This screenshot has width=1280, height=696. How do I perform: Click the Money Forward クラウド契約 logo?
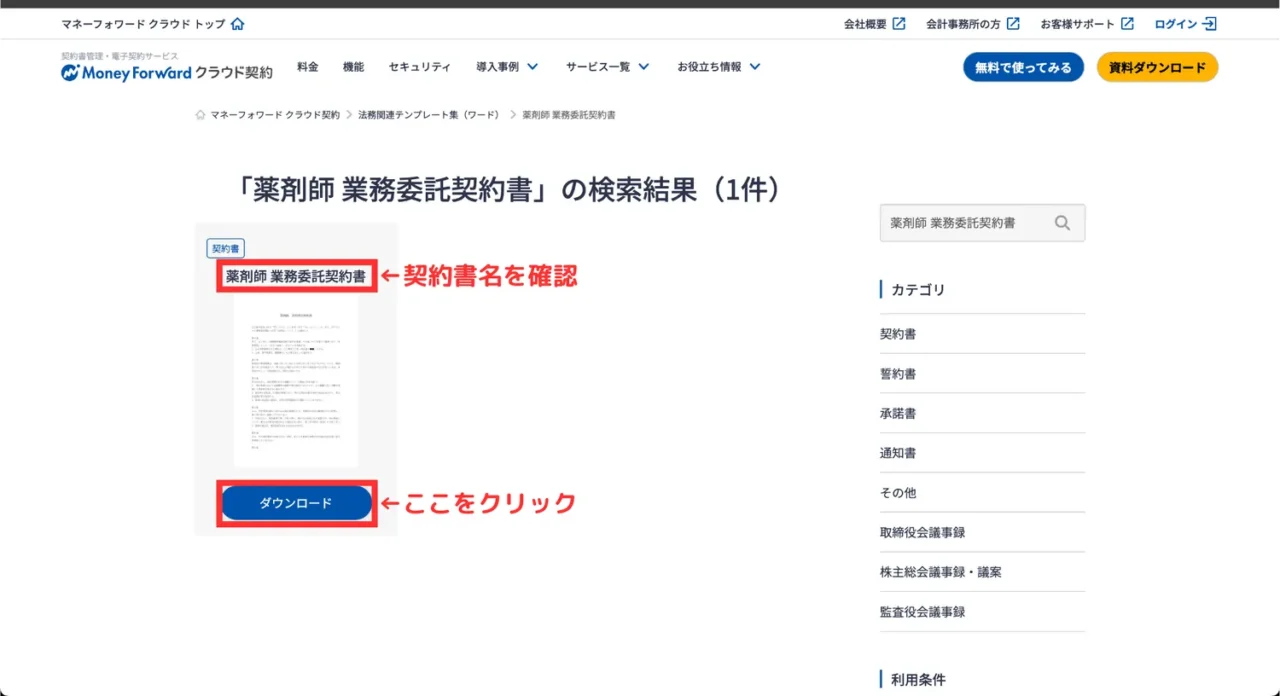coord(166,72)
